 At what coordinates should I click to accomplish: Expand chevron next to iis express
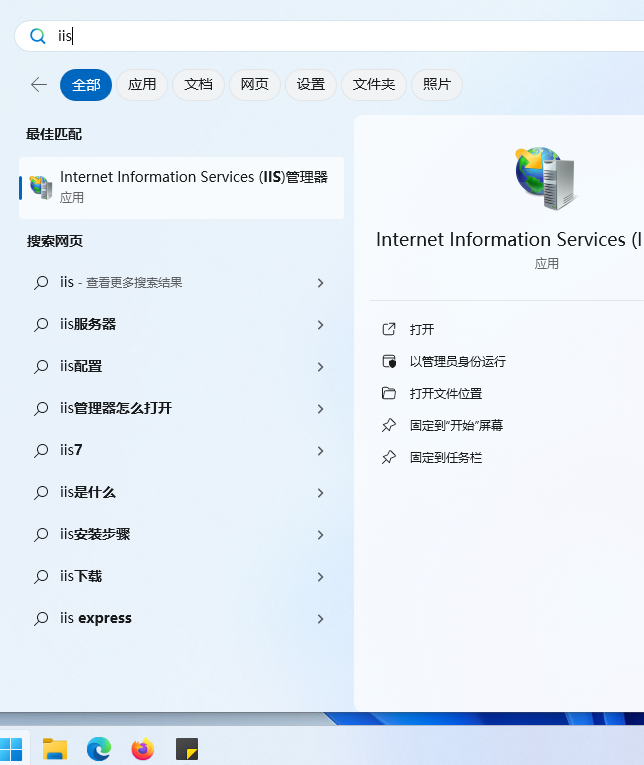[x=321, y=619]
